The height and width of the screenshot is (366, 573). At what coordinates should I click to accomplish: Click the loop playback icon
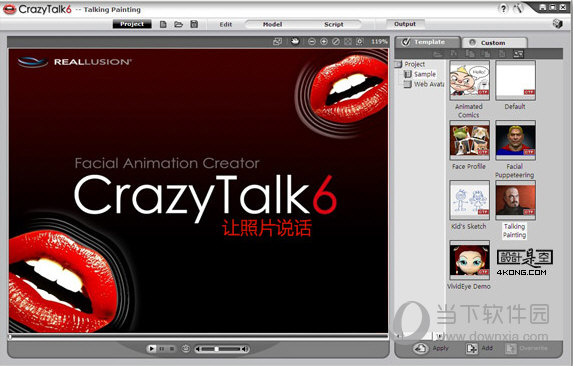click(x=186, y=348)
